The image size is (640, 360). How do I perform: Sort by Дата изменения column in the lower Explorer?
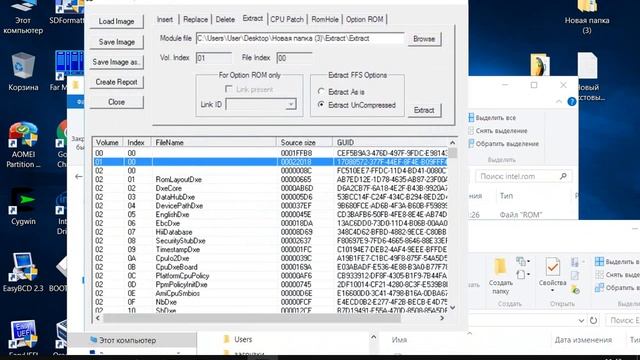click(x=583, y=340)
